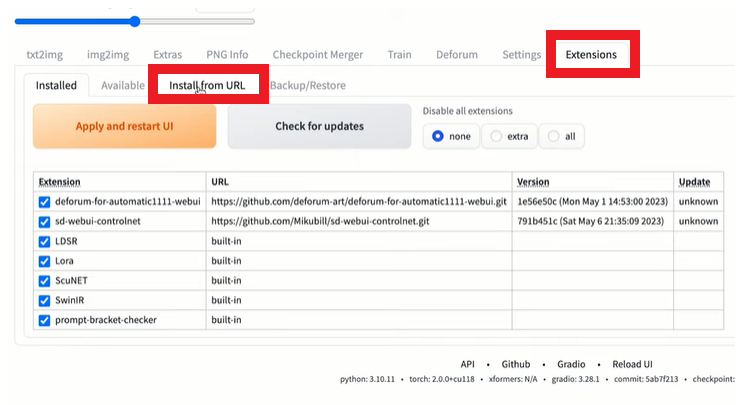Click the controlnet row 'unknown' update cell
Image resolution: width=746 pixels, height=405 pixels.
[698, 221]
